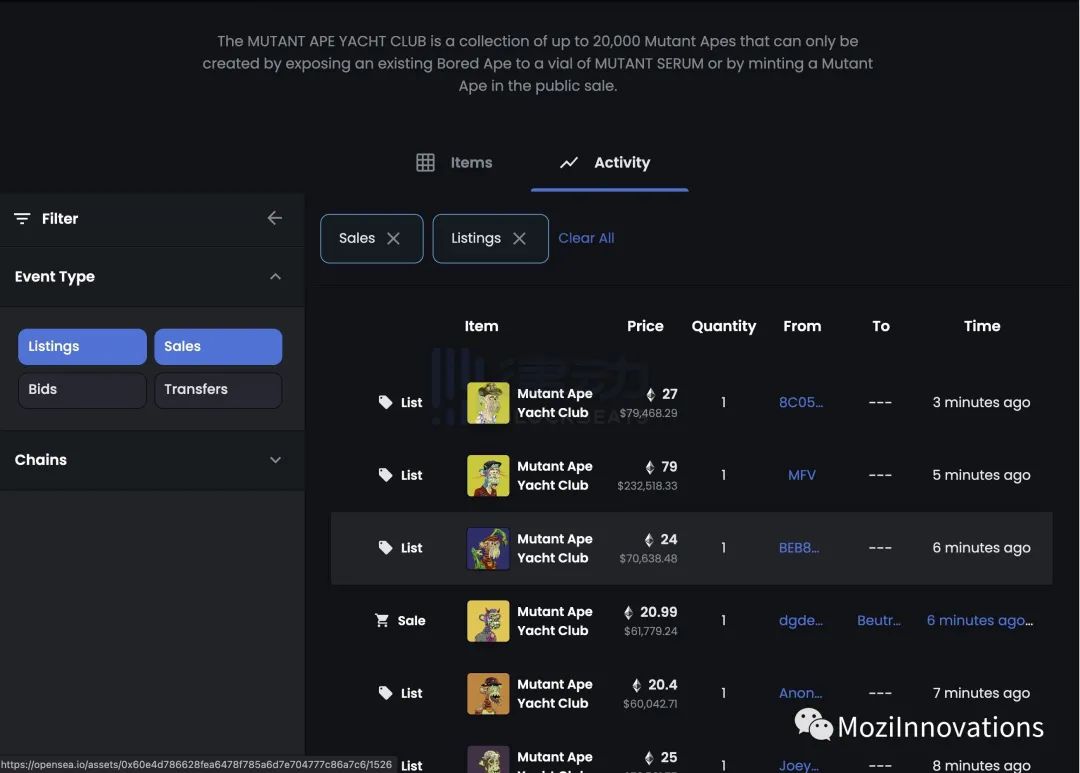Toggle the Listings event type filter
The width and height of the screenshot is (1080, 773).
82,347
